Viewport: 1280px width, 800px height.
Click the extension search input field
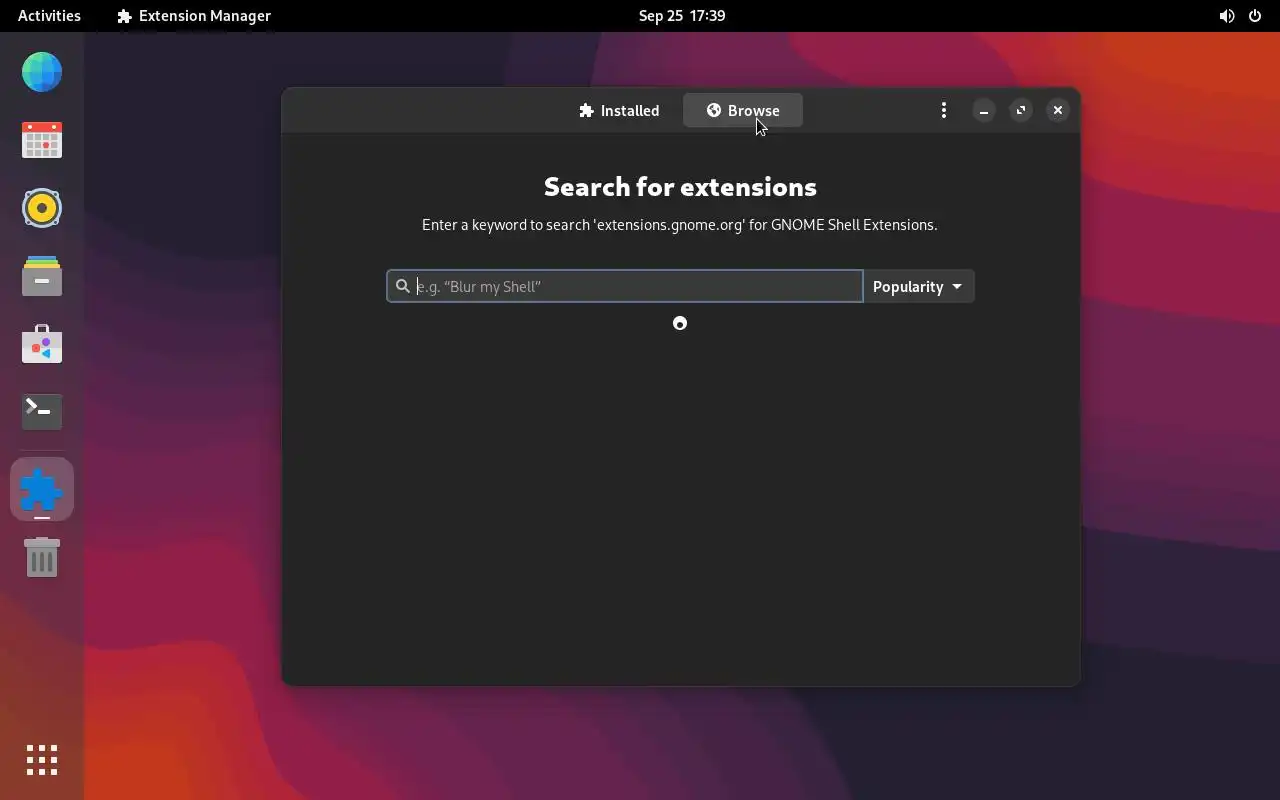(x=625, y=286)
